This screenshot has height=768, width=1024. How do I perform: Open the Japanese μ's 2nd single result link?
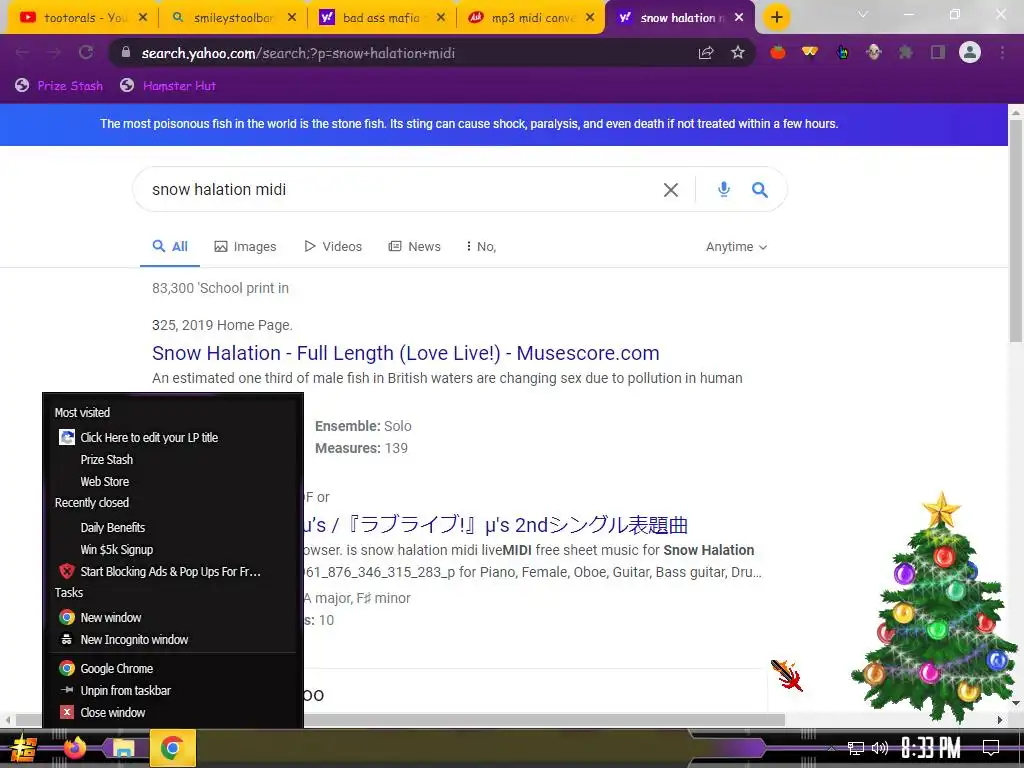495,525
